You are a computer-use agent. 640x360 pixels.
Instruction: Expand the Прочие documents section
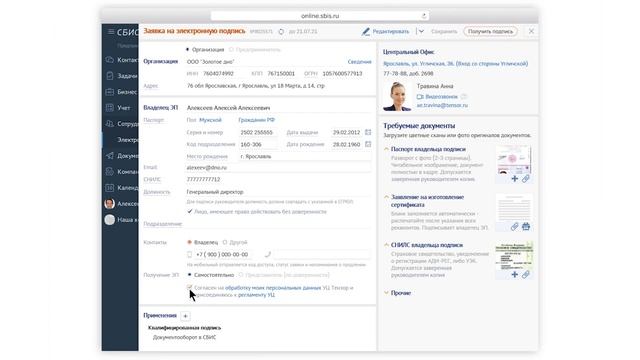[386, 293]
